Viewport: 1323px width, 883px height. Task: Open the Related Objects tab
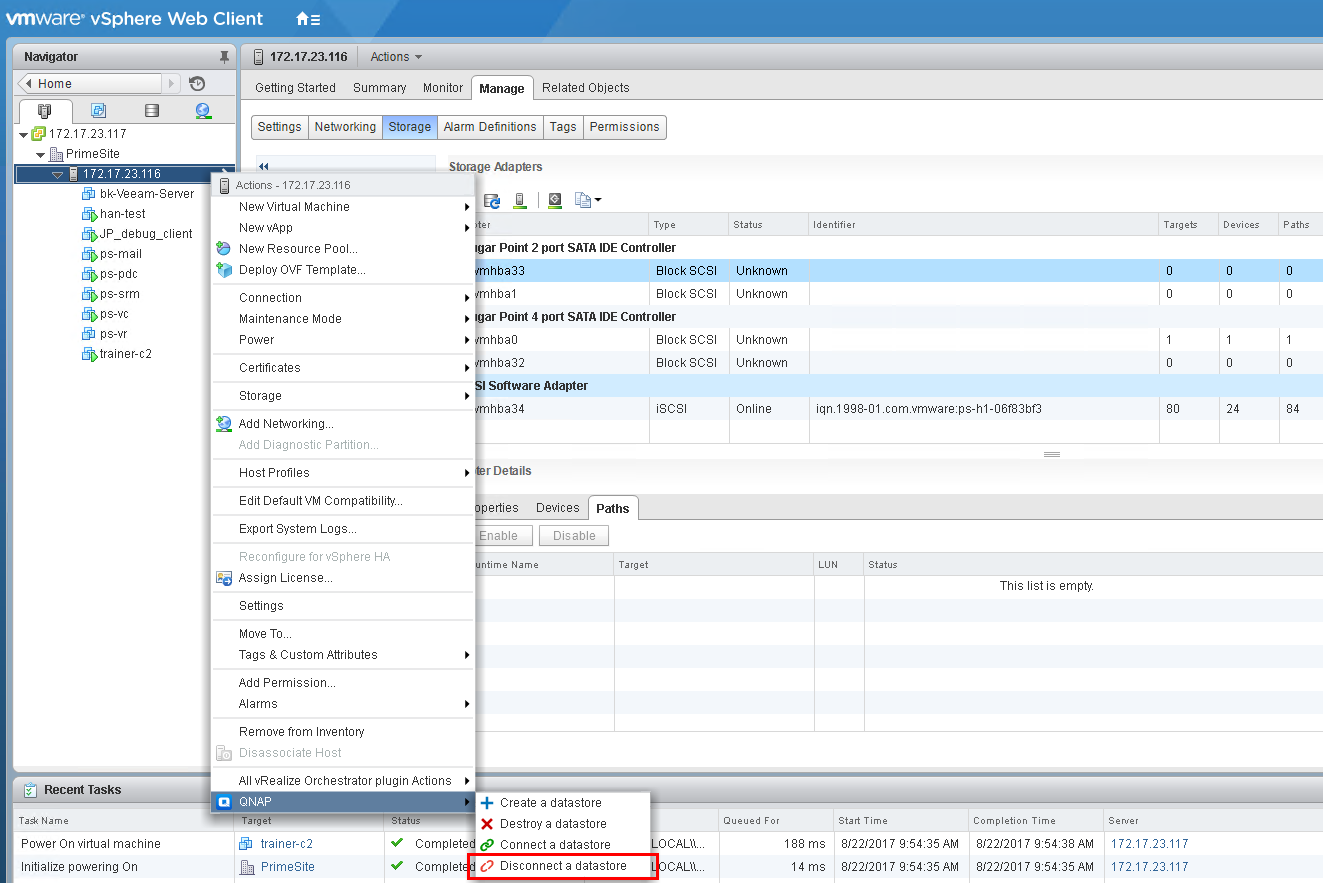coord(586,88)
